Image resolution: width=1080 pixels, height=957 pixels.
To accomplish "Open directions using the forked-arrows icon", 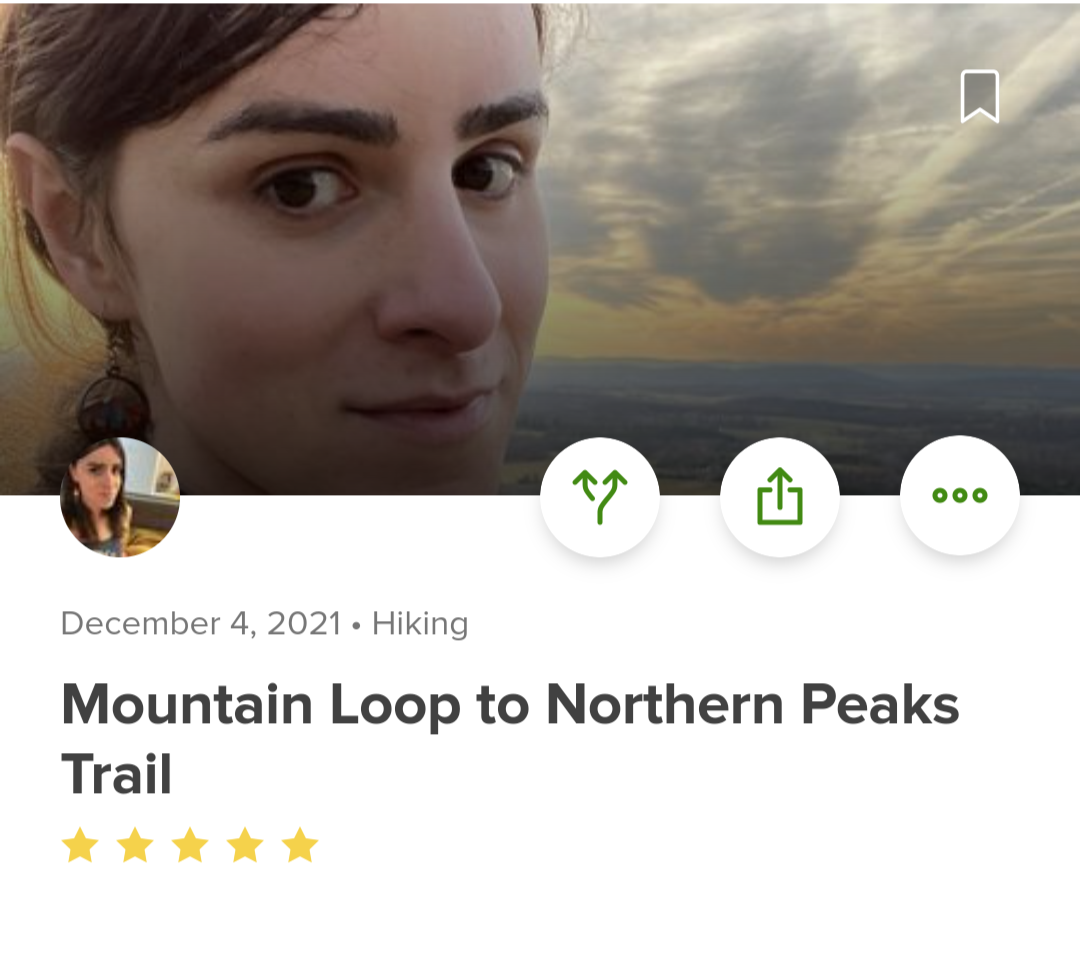I will [x=600, y=497].
